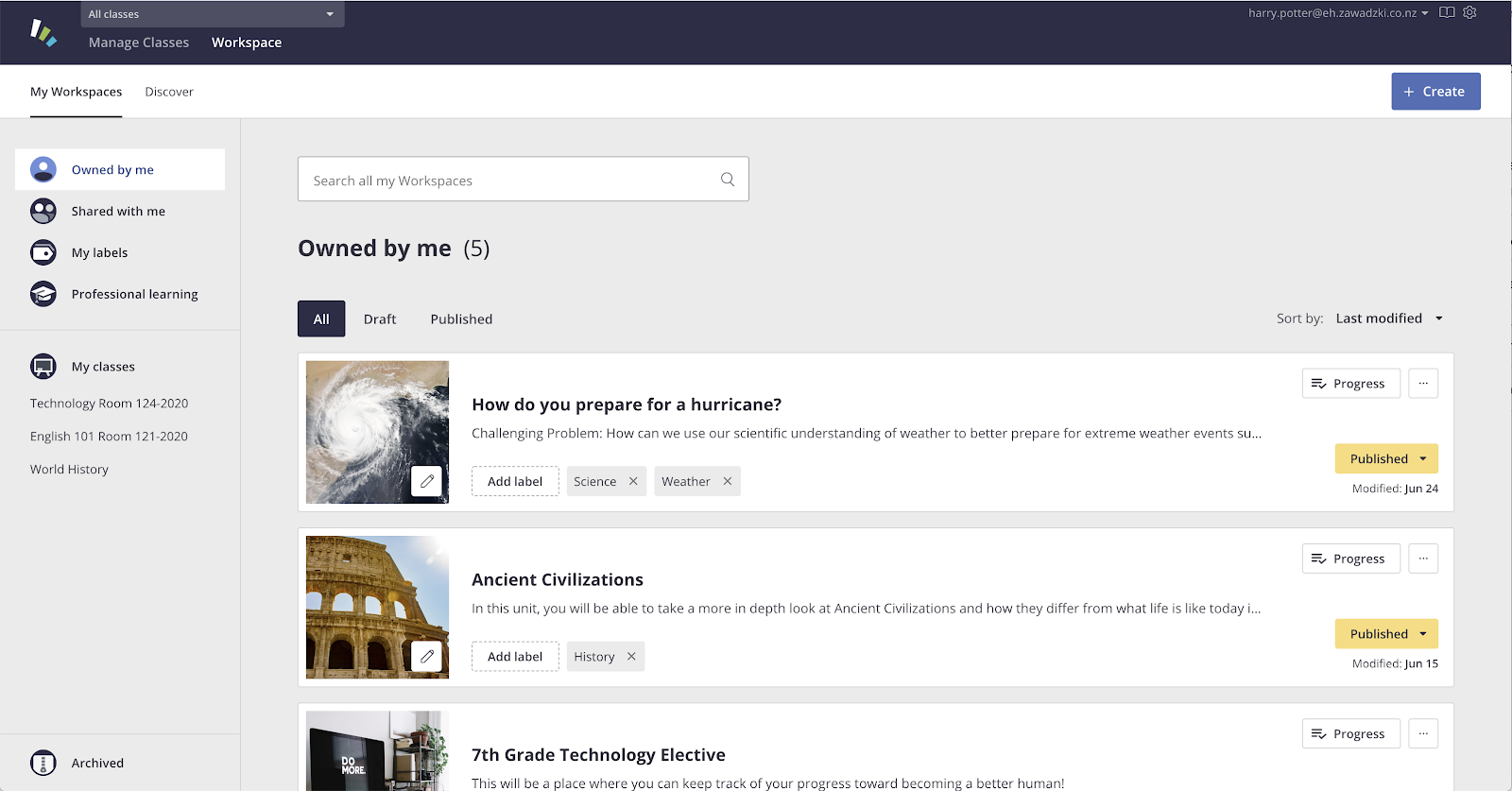Viewport: 1512px width, 791px height.
Task: Click the Archived box icon
Action: point(43,763)
